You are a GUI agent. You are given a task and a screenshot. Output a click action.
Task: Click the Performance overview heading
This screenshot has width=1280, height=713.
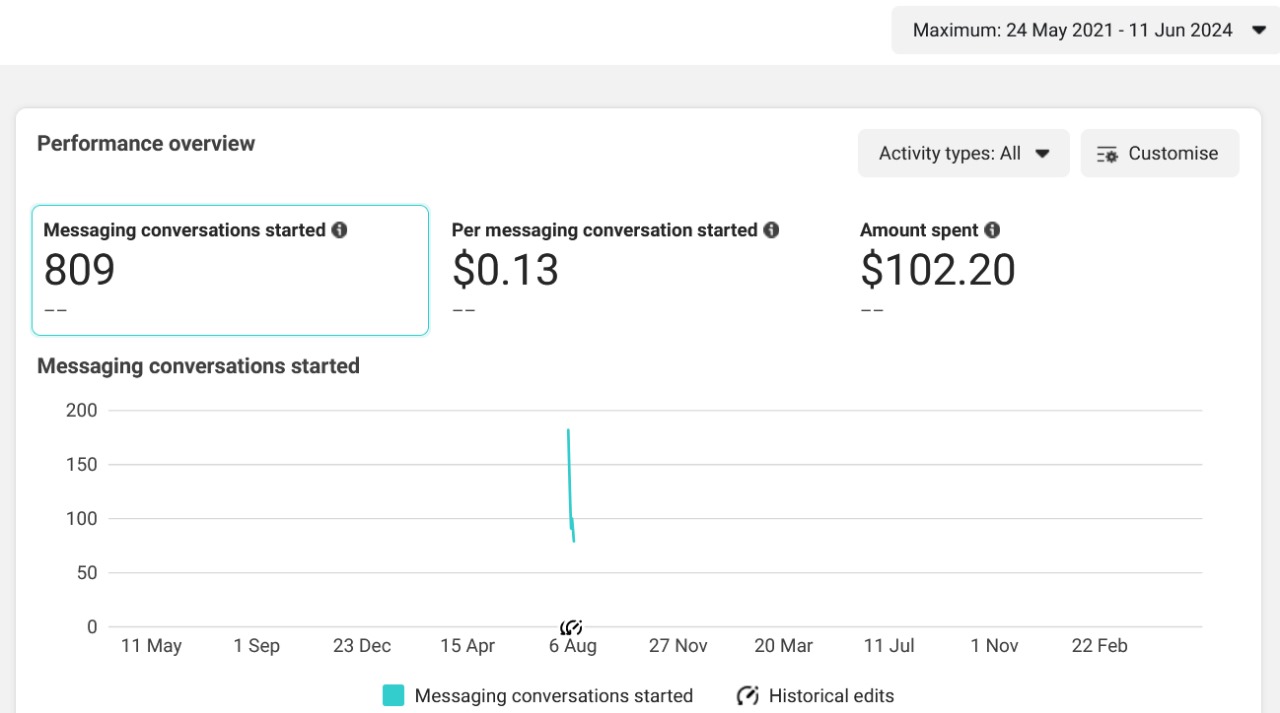click(146, 143)
